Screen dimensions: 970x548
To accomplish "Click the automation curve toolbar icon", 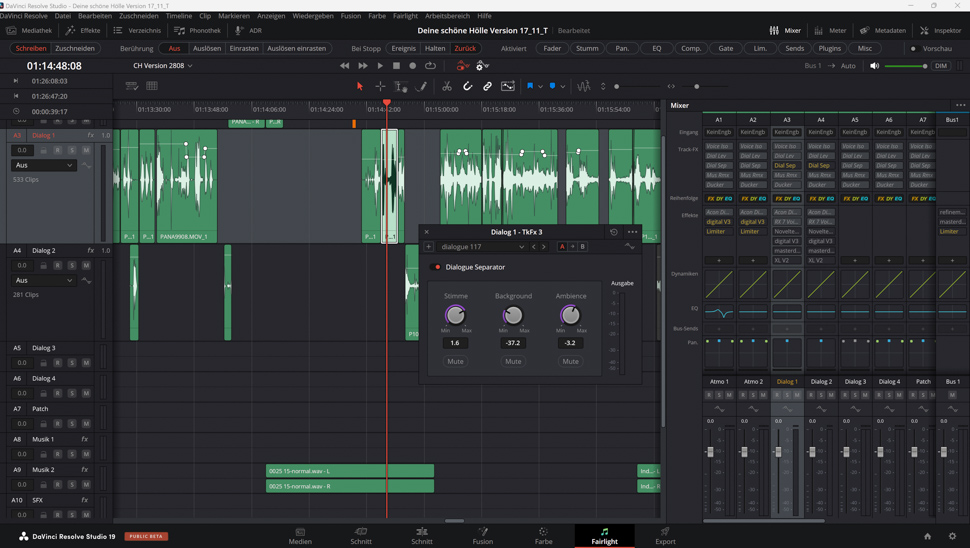I will click(x=508, y=87).
